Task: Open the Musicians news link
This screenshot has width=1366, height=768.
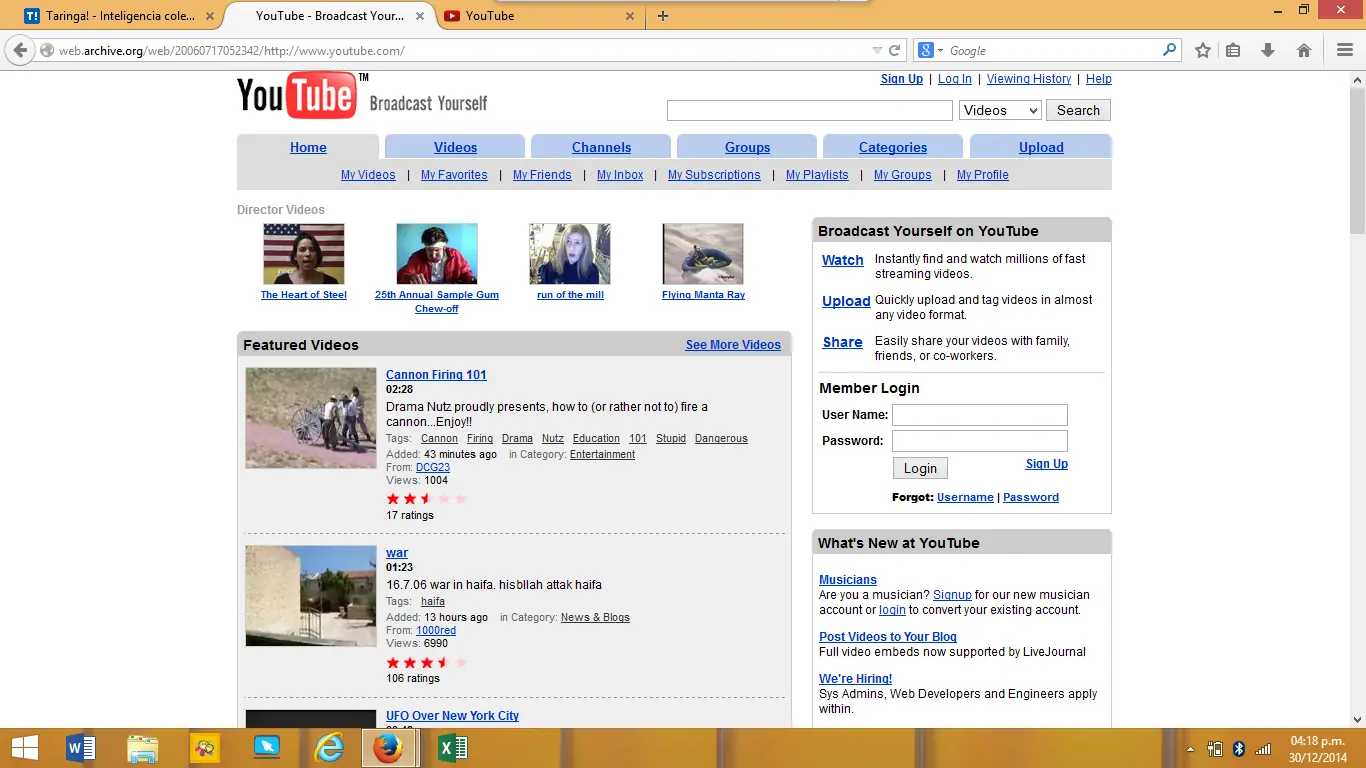Action: (x=848, y=580)
